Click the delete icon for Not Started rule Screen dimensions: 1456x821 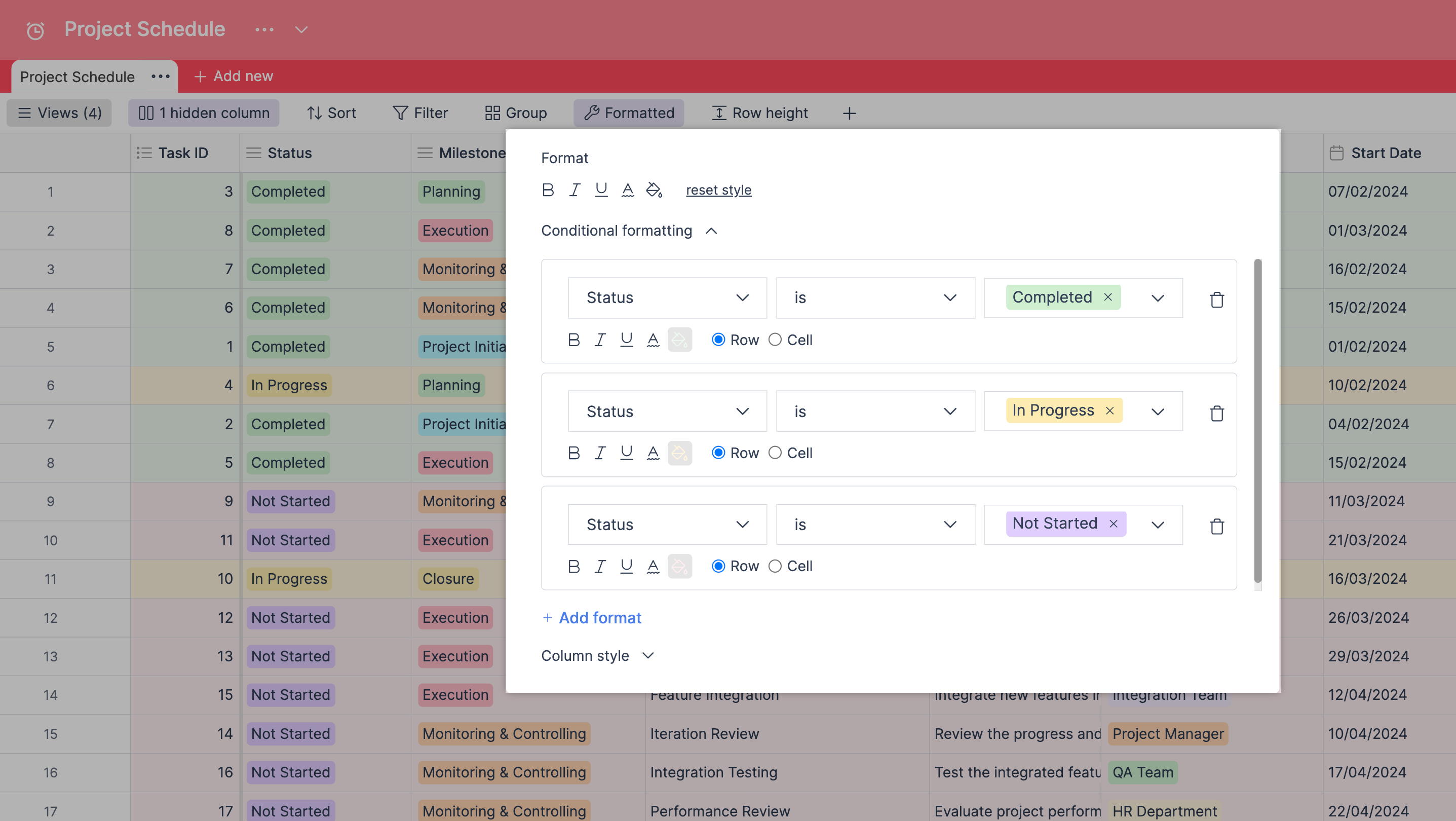pyautogui.click(x=1217, y=525)
